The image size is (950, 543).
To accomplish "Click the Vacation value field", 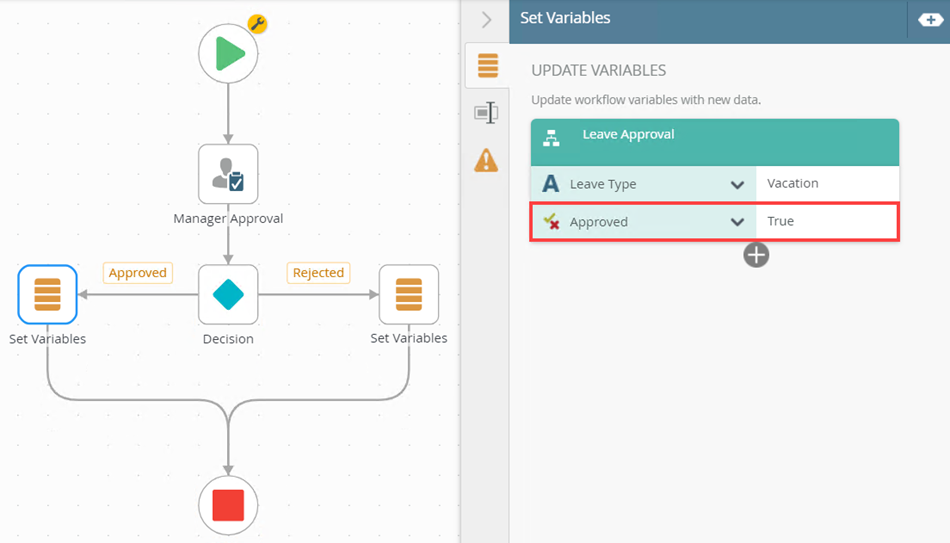I will (x=827, y=184).
